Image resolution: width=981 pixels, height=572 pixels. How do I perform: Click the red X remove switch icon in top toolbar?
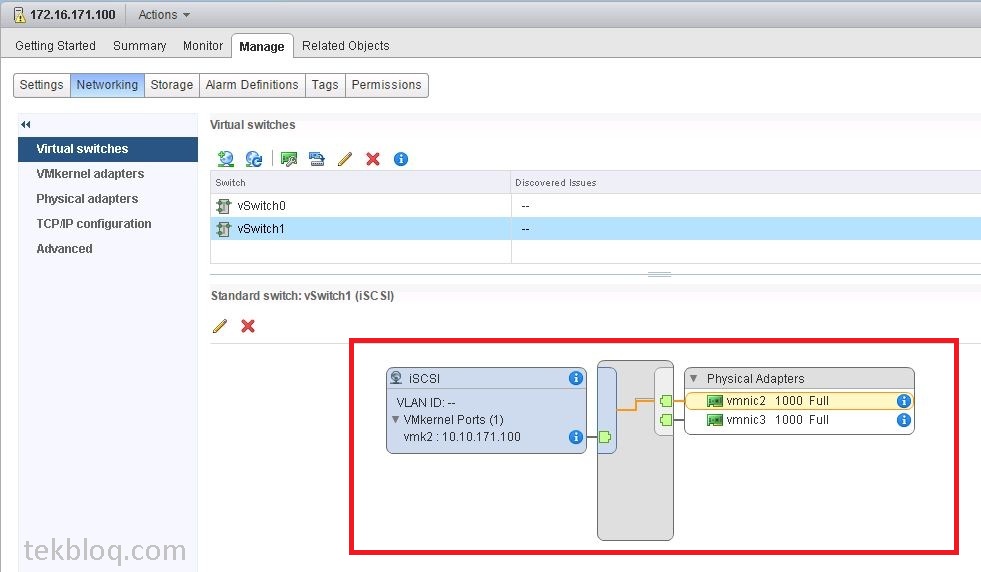point(373,159)
